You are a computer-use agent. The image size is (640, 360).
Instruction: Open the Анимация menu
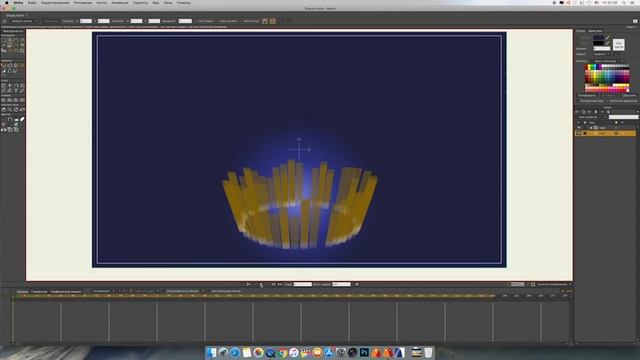pos(120,2)
